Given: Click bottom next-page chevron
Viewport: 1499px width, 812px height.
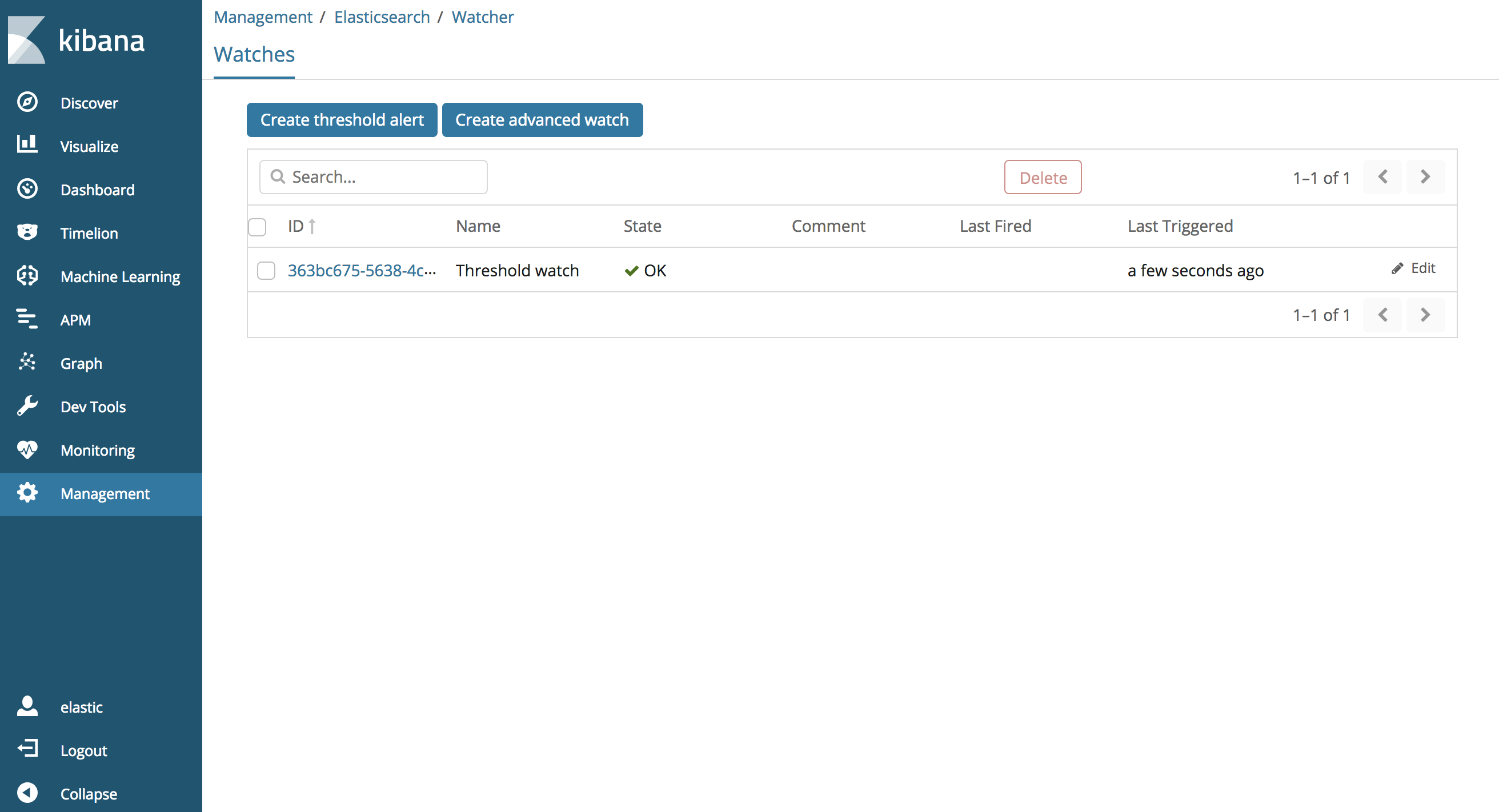Looking at the screenshot, I should [1425, 315].
